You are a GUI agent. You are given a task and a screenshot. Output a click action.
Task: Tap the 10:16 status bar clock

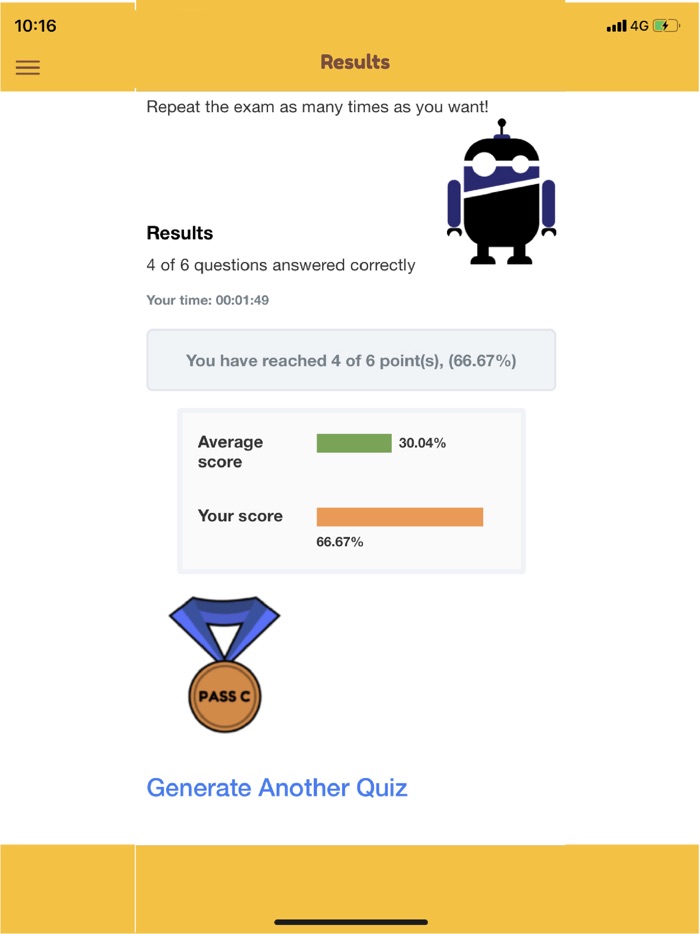click(x=36, y=26)
